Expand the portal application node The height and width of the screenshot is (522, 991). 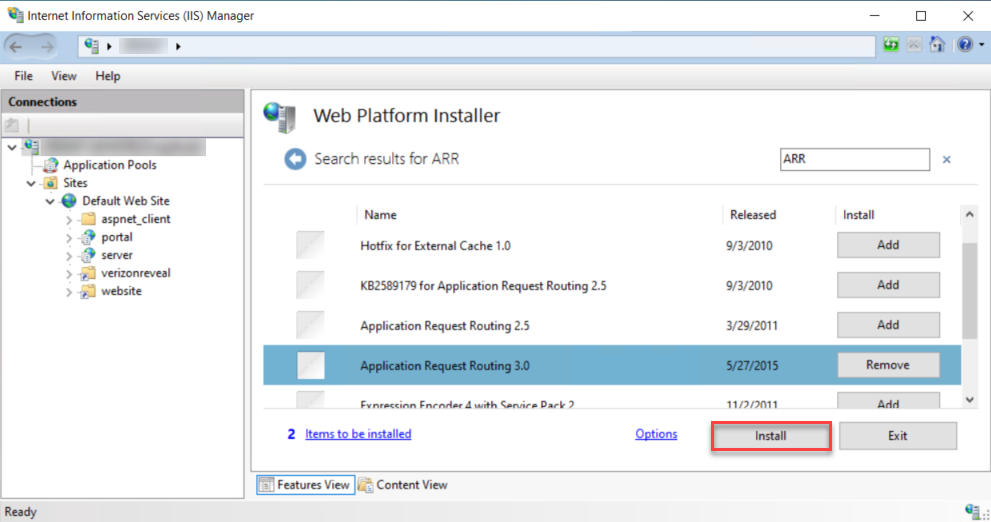pos(69,238)
